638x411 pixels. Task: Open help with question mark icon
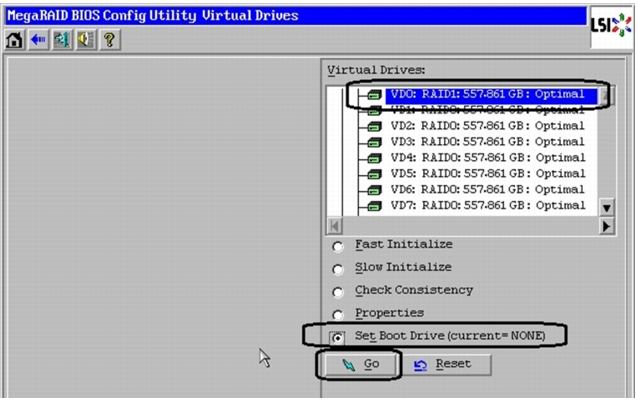coord(109,40)
